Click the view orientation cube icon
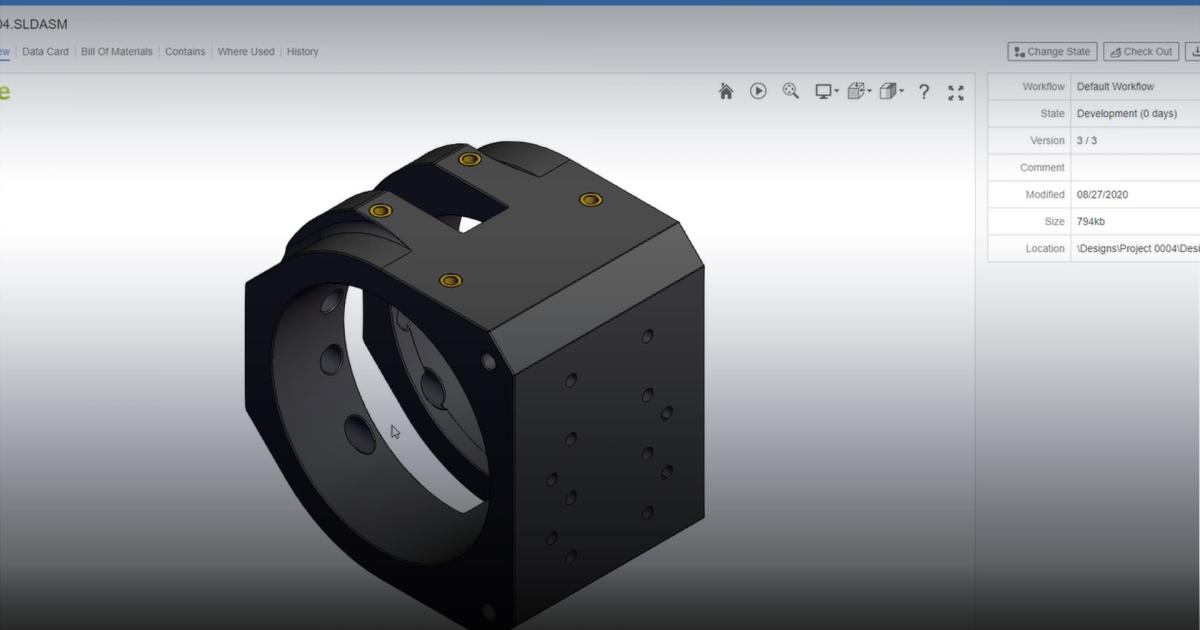This screenshot has width=1200, height=630. point(886,91)
